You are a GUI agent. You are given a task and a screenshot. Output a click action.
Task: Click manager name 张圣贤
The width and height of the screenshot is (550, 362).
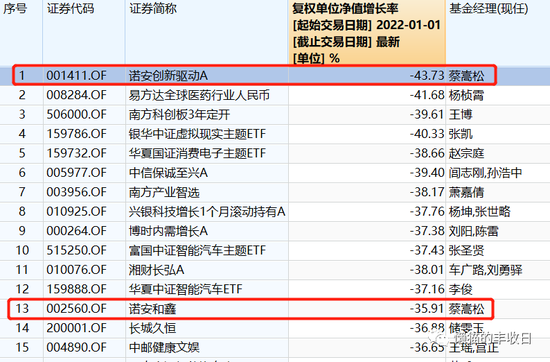tap(467, 250)
